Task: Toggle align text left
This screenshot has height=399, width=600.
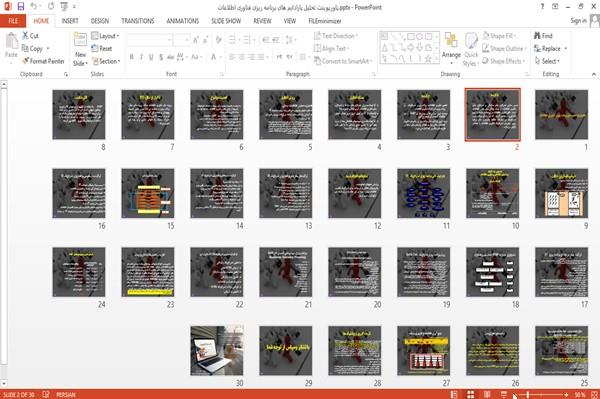Action: click(x=232, y=57)
